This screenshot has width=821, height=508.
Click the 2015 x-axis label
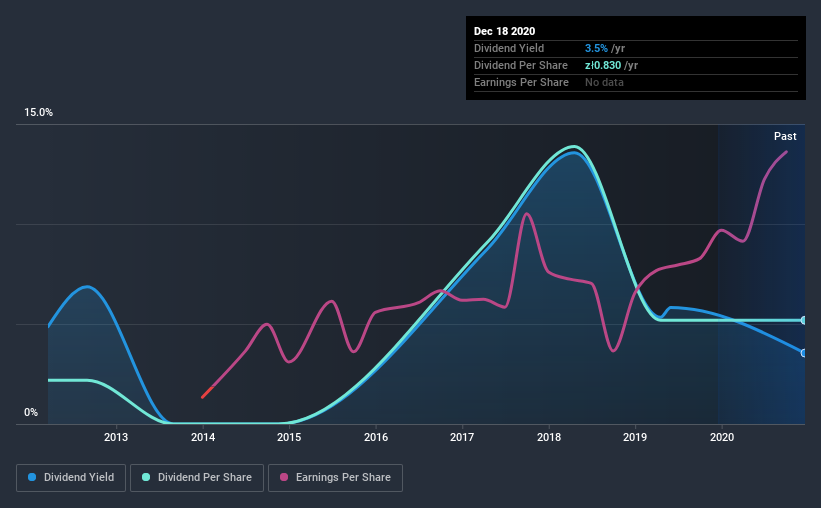point(289,437)
